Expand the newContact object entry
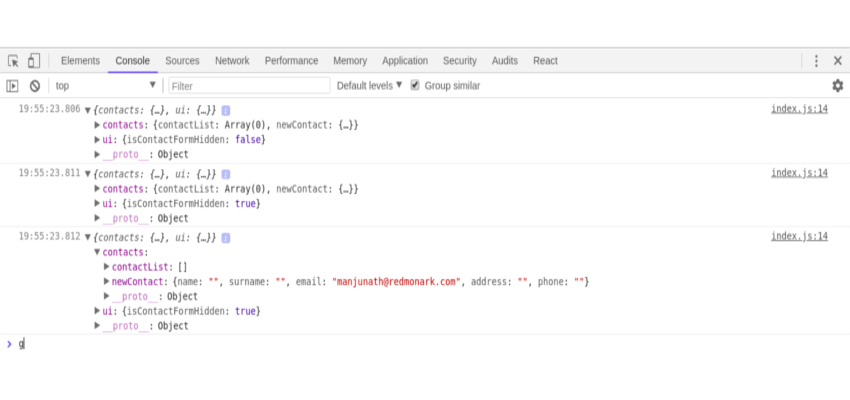 (x=107, y=282)
